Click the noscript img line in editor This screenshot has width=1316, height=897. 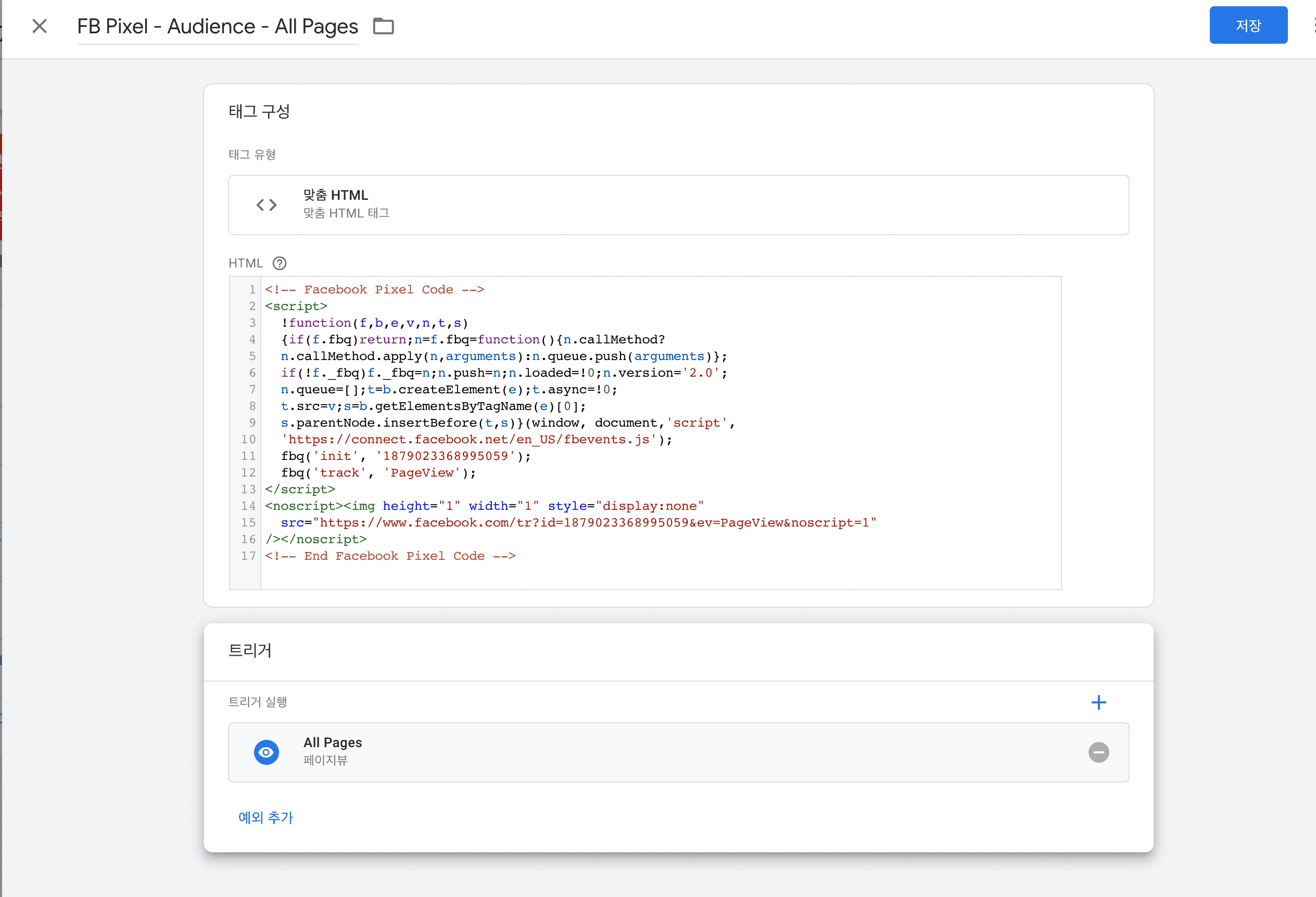click(x=484, y=506)
